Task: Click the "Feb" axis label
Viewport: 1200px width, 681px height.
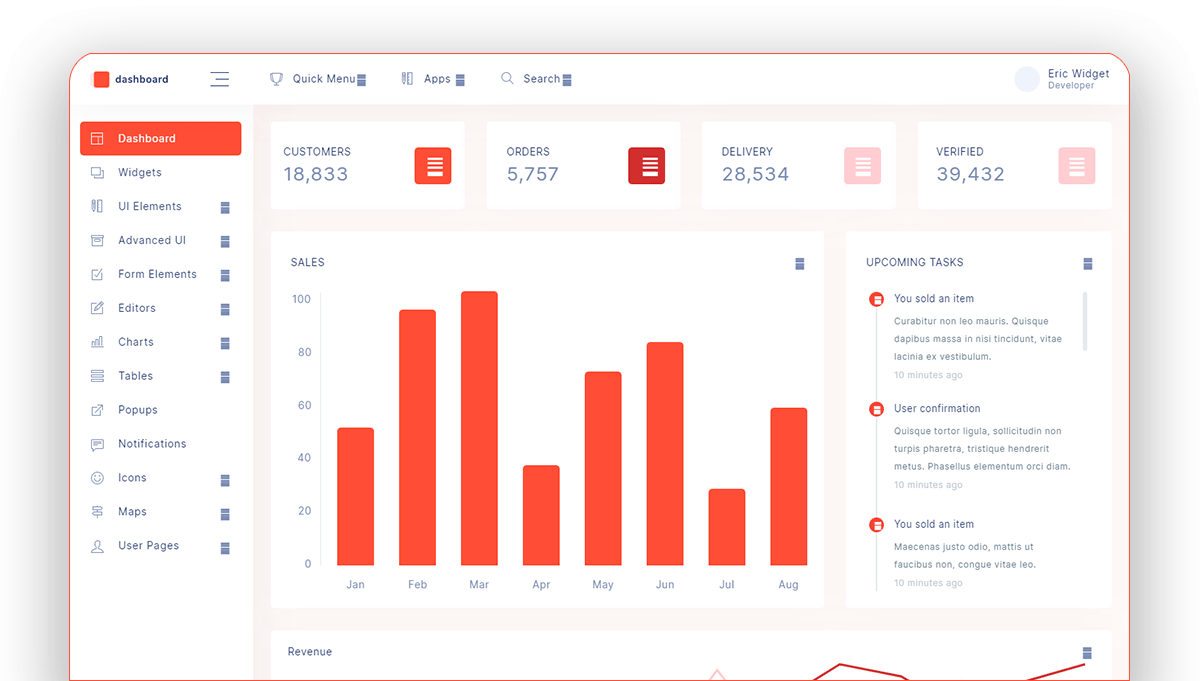Action: (x=417, y=585)
